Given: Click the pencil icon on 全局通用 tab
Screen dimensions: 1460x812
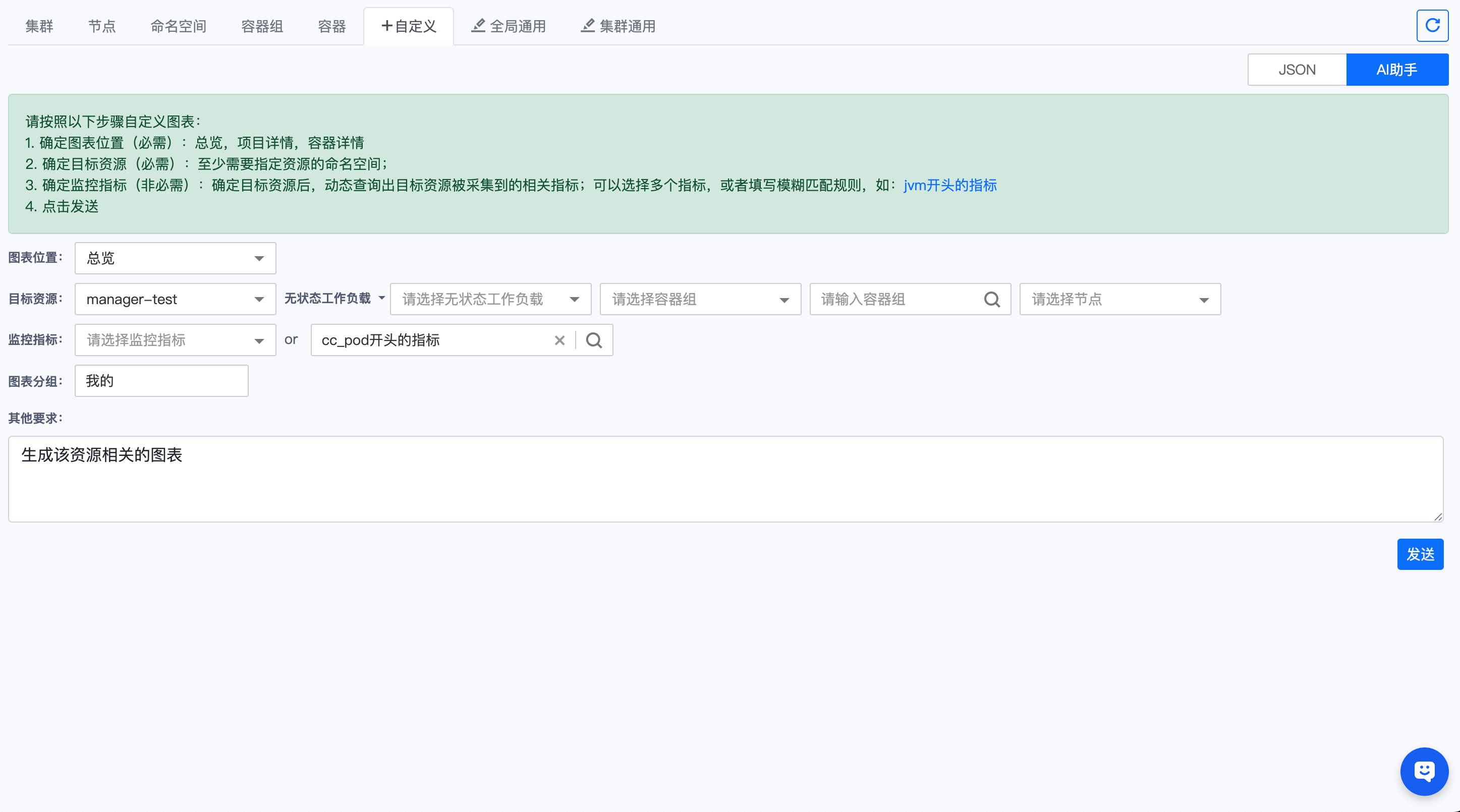Looking at the screenshot, I should pyautogui.click(x=478, y=26).
